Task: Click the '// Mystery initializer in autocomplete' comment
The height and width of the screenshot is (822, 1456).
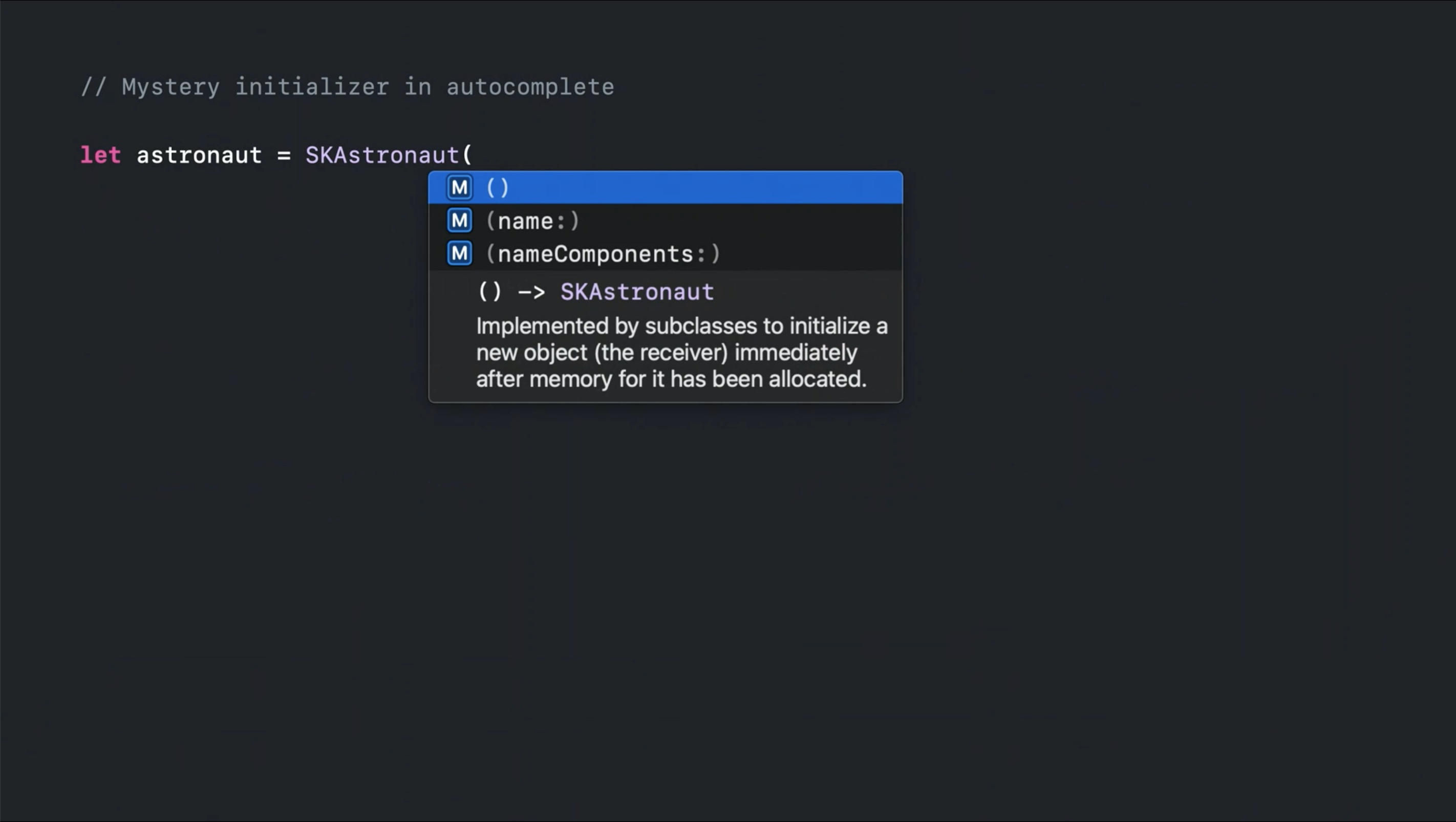Action: (347, 87)
